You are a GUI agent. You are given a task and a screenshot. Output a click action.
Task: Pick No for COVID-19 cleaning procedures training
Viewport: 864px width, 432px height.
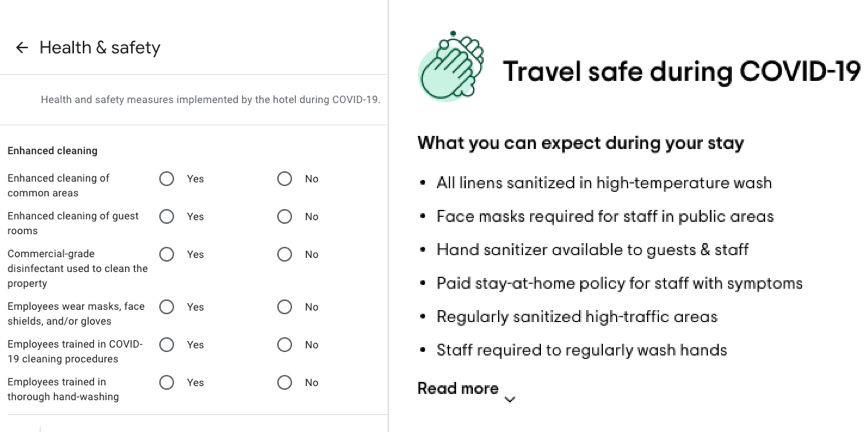point(284,344)
